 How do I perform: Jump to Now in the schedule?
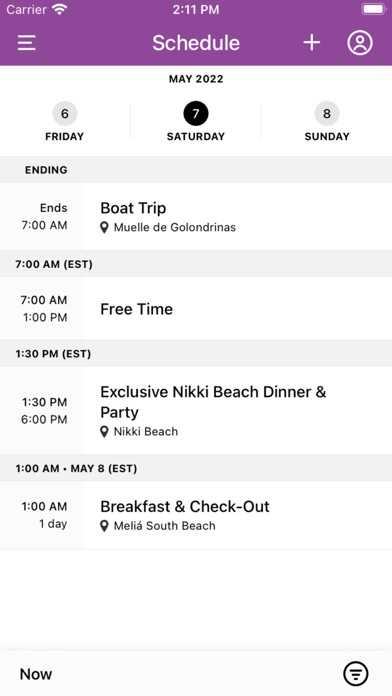click(x=36, y=674)
